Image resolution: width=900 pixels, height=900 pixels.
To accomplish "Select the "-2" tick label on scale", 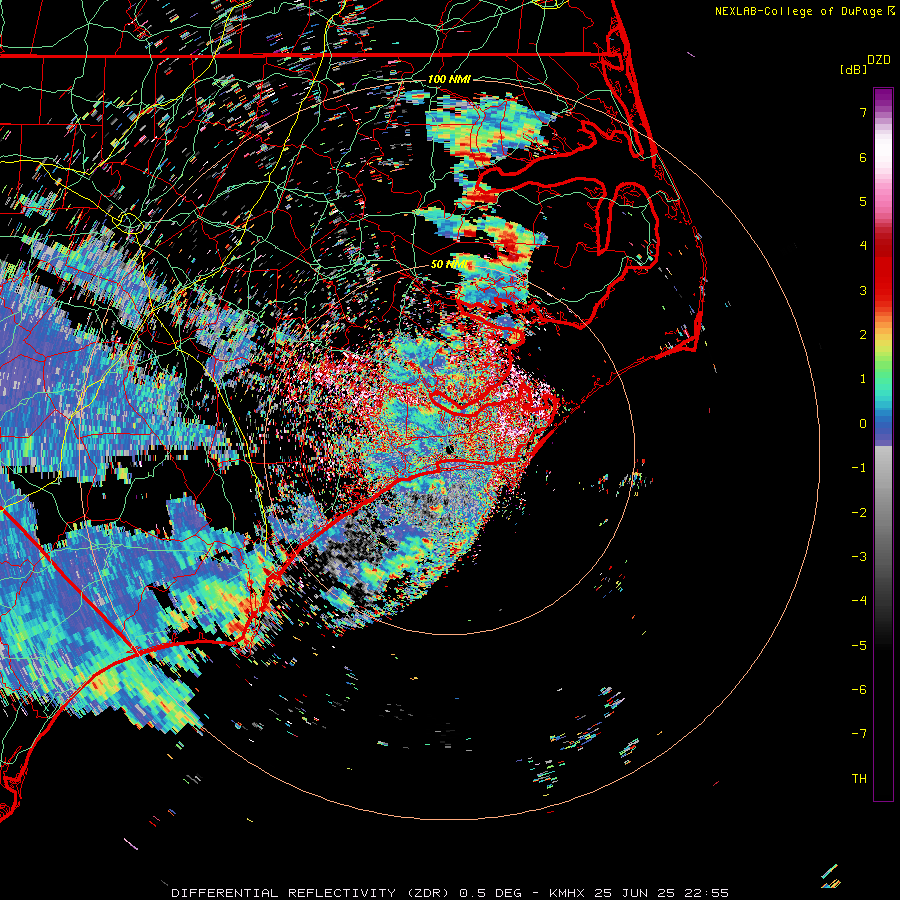I will tap(859, 513).
